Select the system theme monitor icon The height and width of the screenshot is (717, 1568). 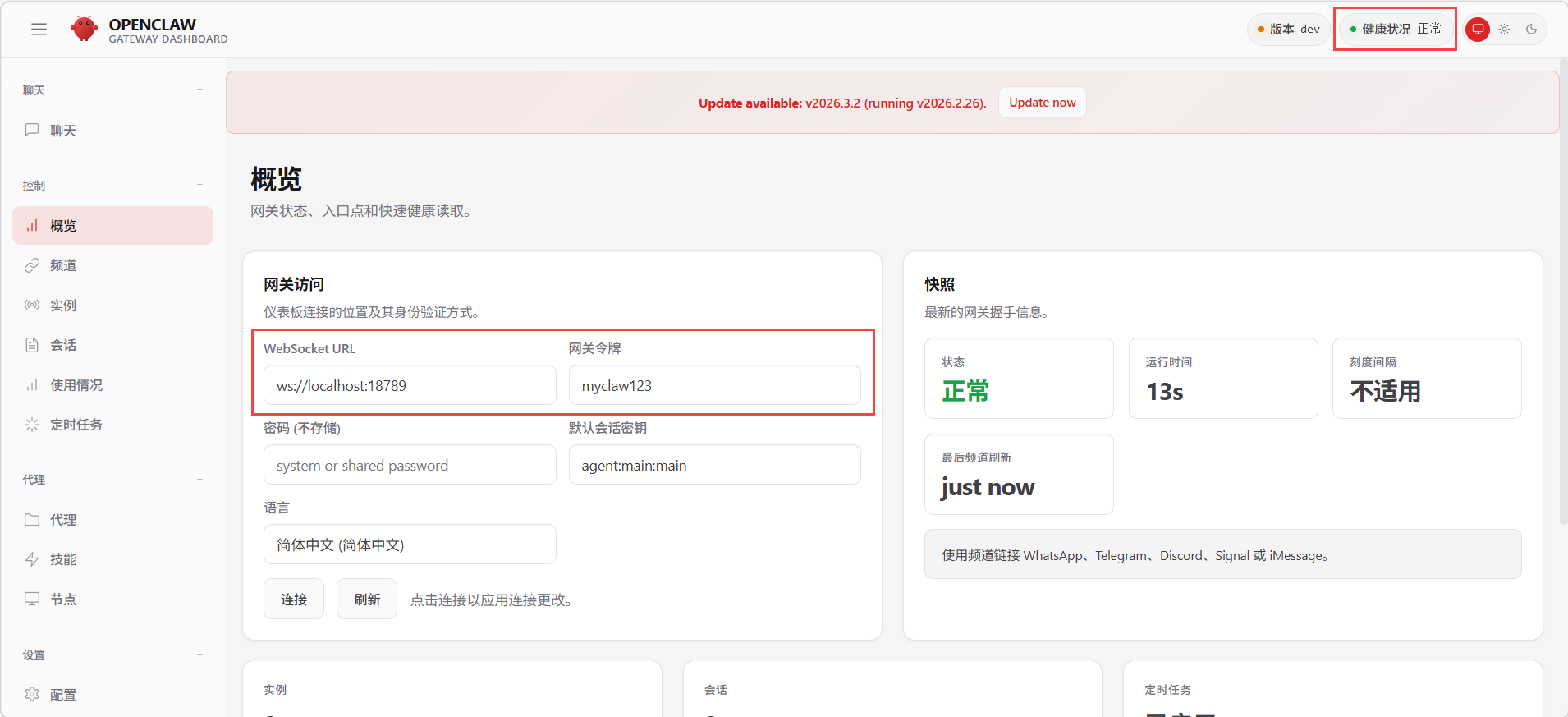(1478, 30)
